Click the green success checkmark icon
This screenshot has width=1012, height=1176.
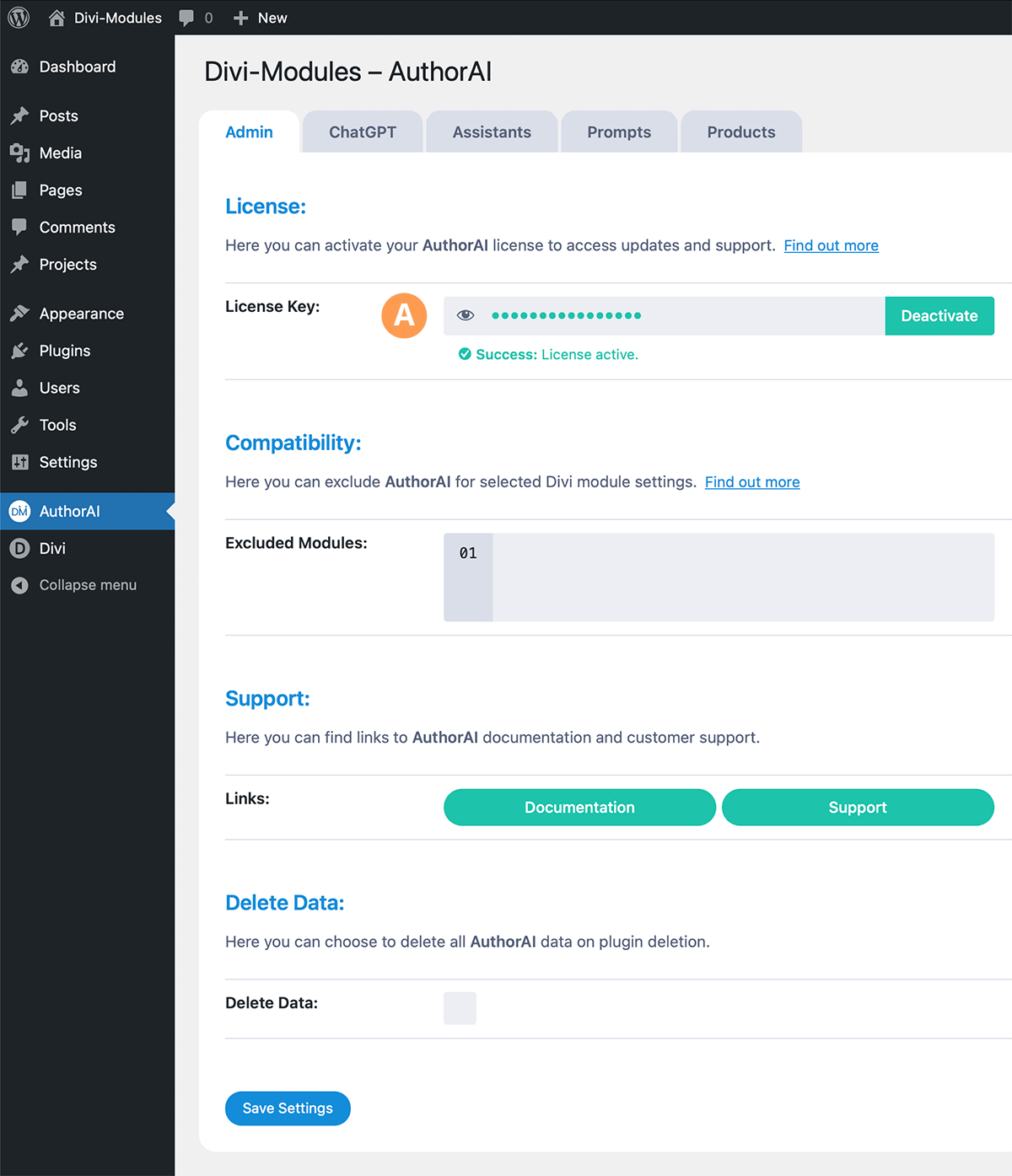click(x=465, y=354)
